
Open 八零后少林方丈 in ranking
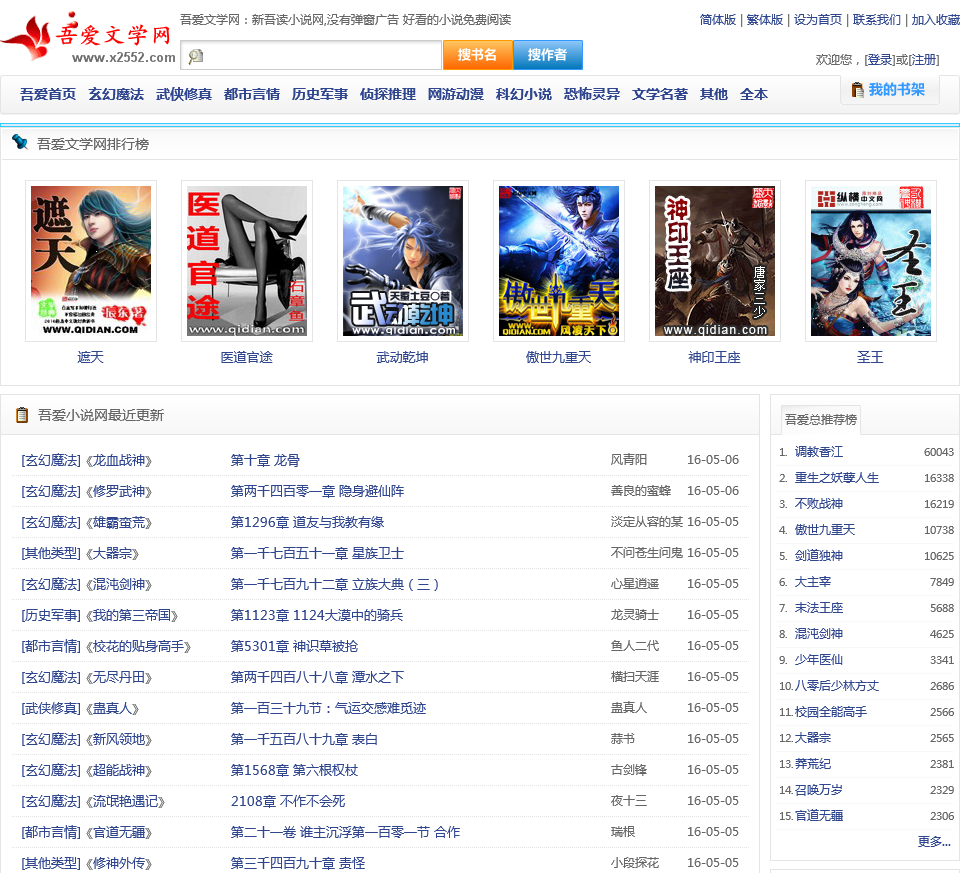(x=836, y=686)
